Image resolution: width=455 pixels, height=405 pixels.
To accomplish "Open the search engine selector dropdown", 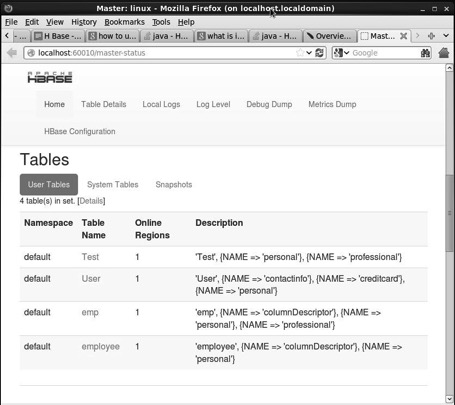I will click(341, 53).
